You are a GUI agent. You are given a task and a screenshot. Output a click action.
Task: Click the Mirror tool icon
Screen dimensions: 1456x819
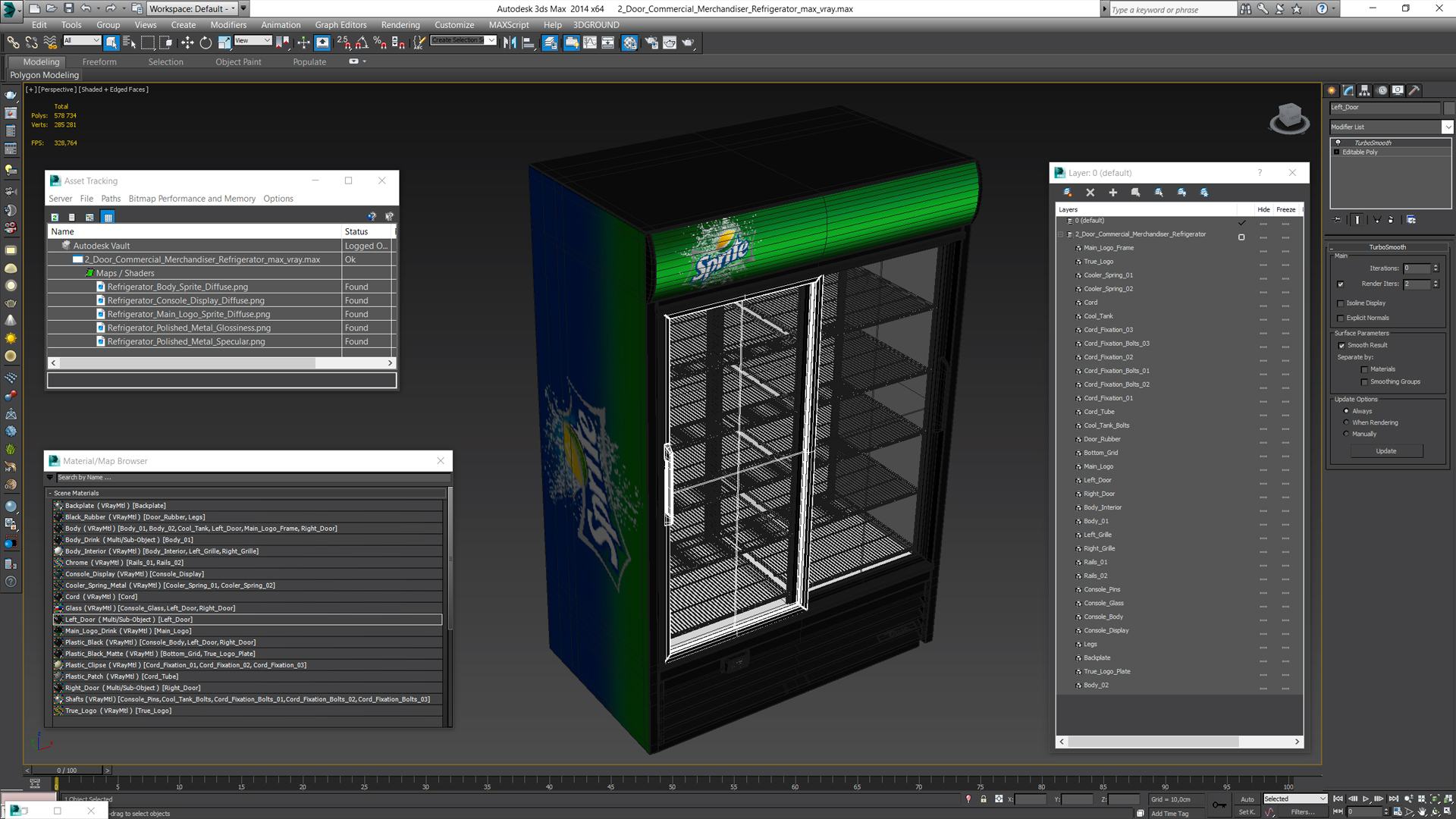coord(510,42)
